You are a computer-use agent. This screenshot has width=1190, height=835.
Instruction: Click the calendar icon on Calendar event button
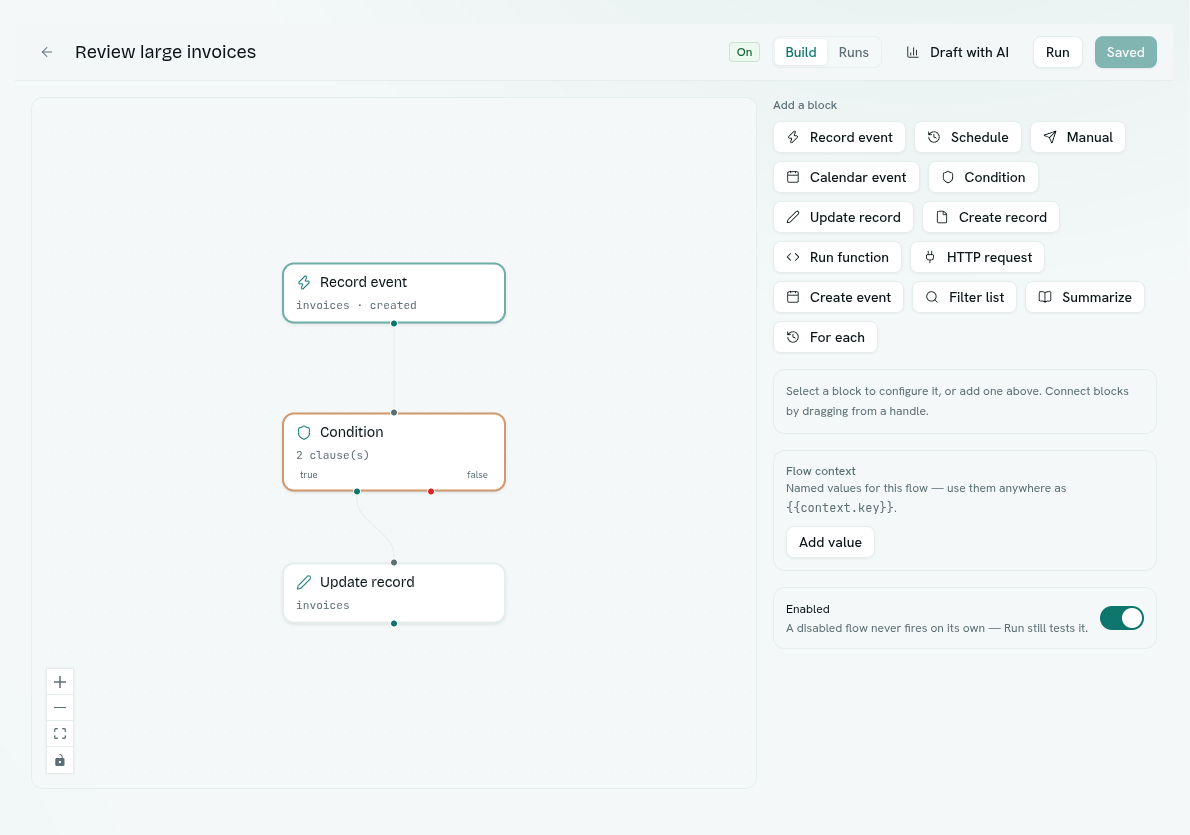[x=793, y=177]
